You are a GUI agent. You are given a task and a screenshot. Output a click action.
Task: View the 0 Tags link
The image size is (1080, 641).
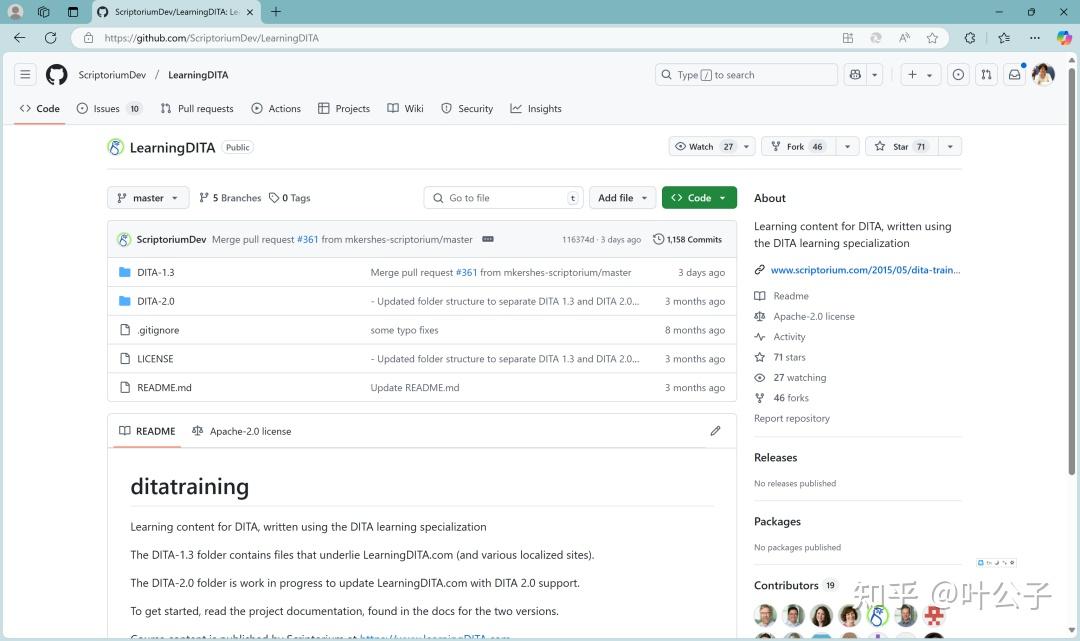(289, 198)
